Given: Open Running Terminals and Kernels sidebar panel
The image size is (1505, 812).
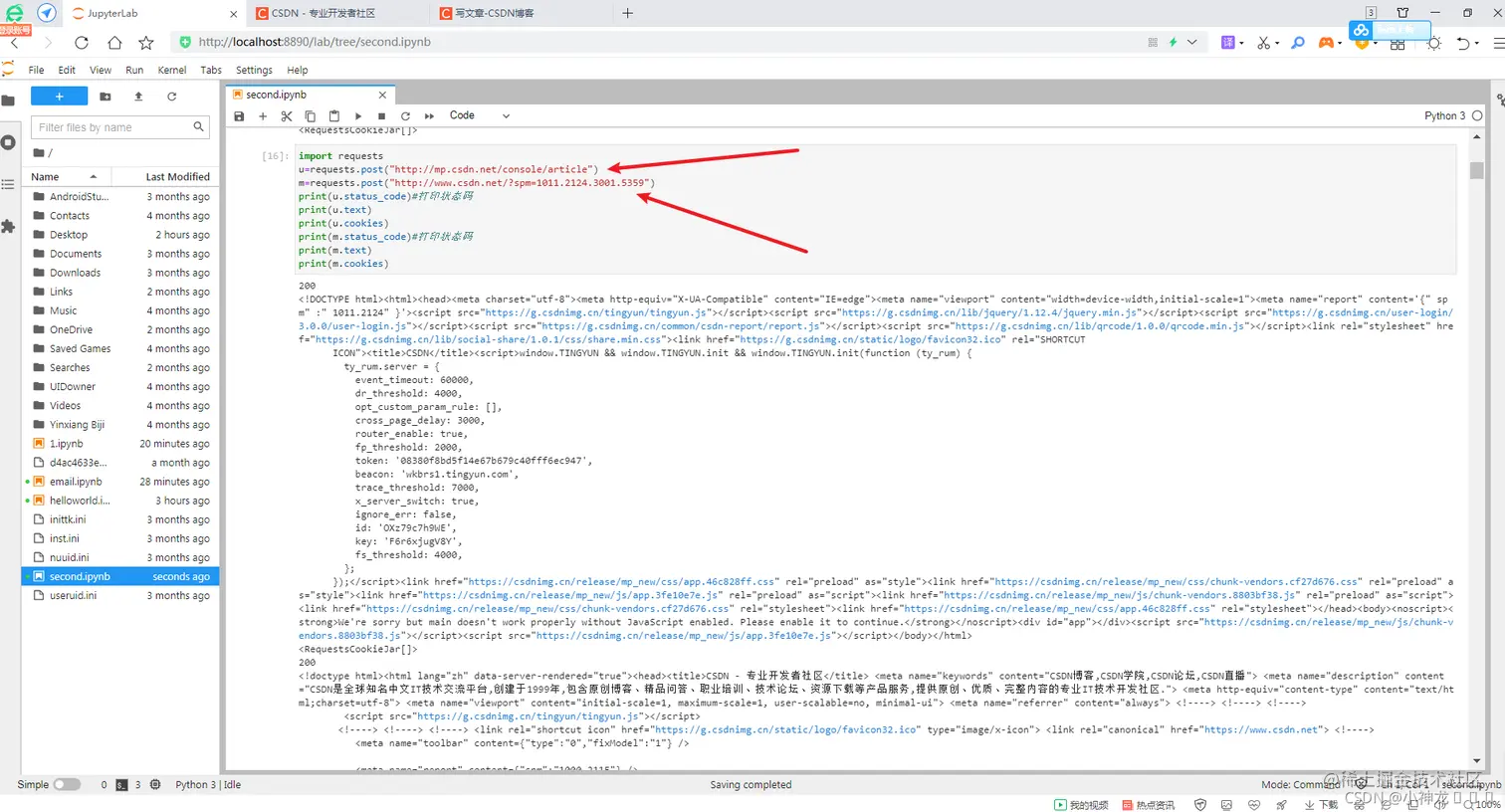Looking at the screenshot, I should point(9,142).
